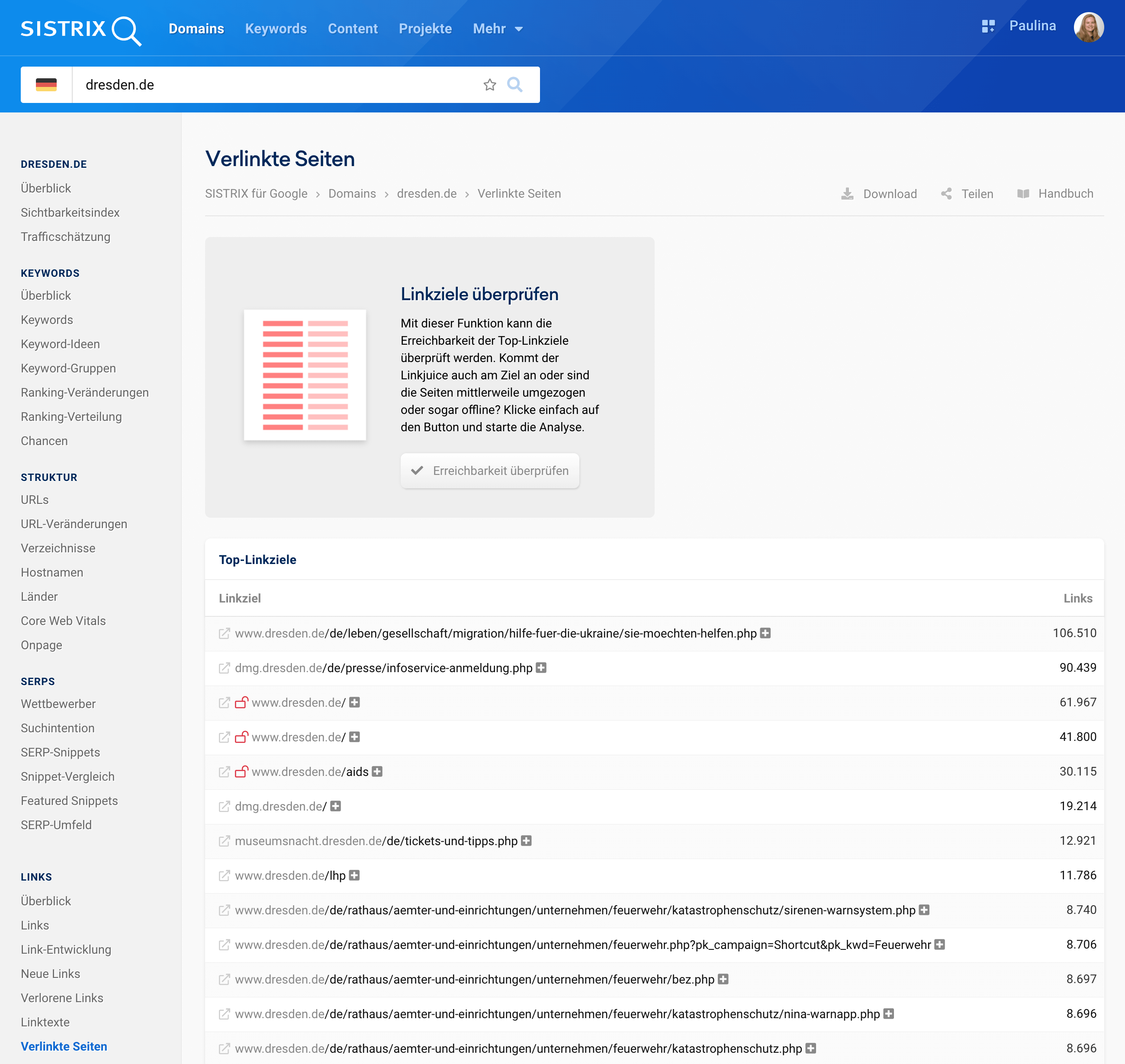Image resolution: width=1125 pixels, height=1064 pixels.
Task: Click the SISTRIX logo
Action: [x=80, y=29]
